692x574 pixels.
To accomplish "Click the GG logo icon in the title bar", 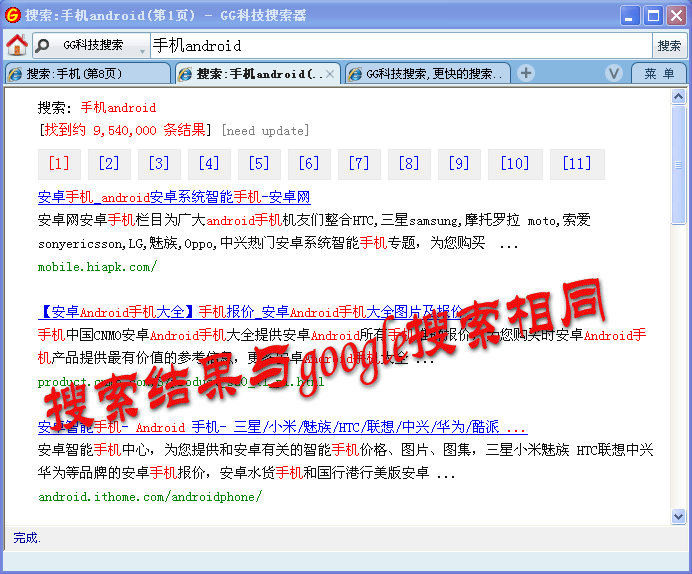I will 13,15.
